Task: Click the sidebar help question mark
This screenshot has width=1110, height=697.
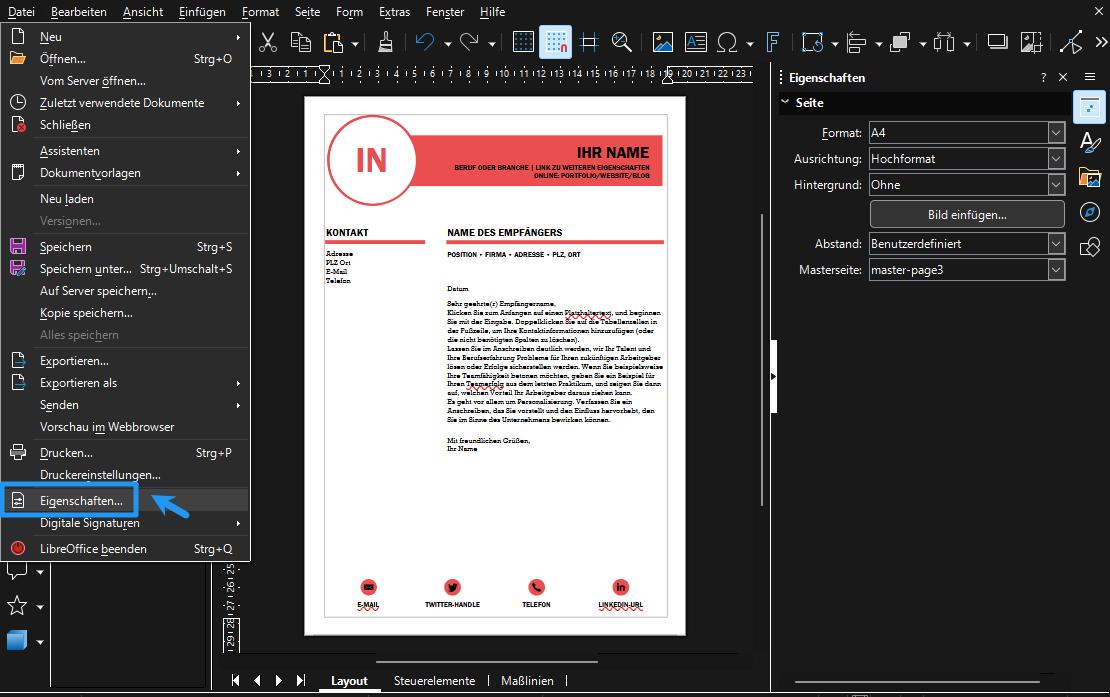Action: tap(1043, 77)
